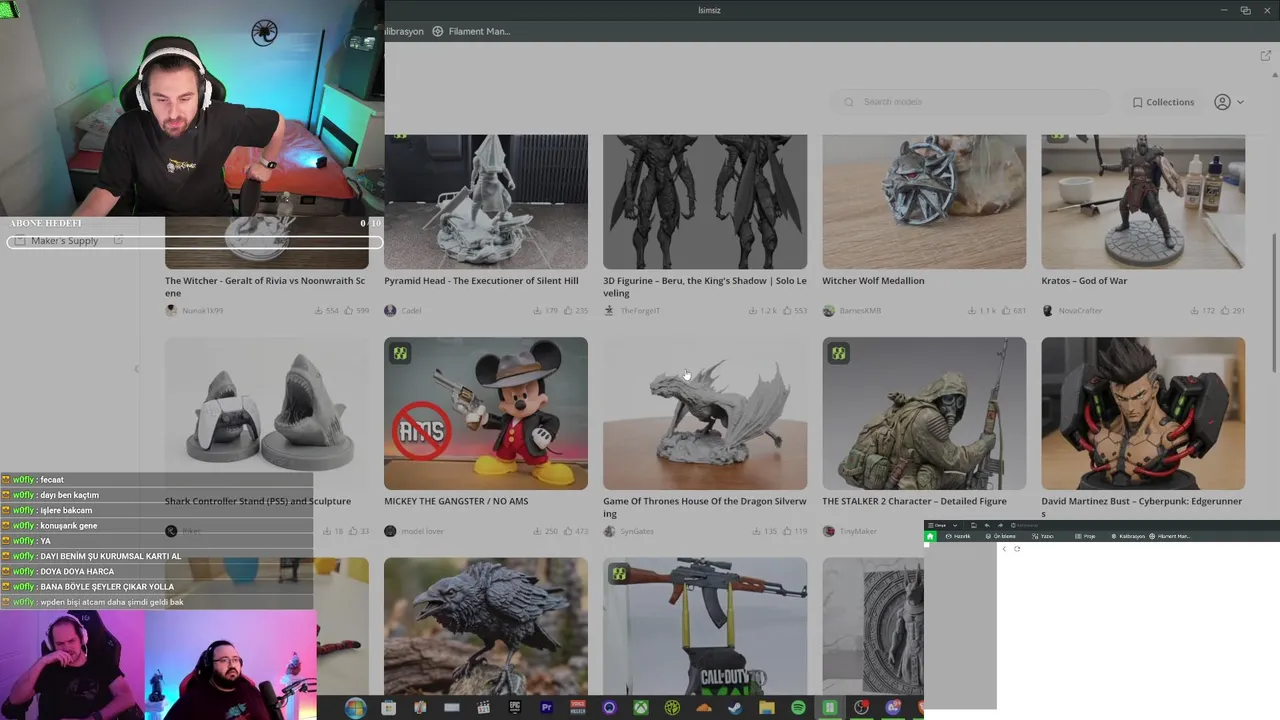Image resolution: width=1280 pixels, height=720 pixels.
Task: Expand the account dropdown arrow
Action: tap(1240, 102)
